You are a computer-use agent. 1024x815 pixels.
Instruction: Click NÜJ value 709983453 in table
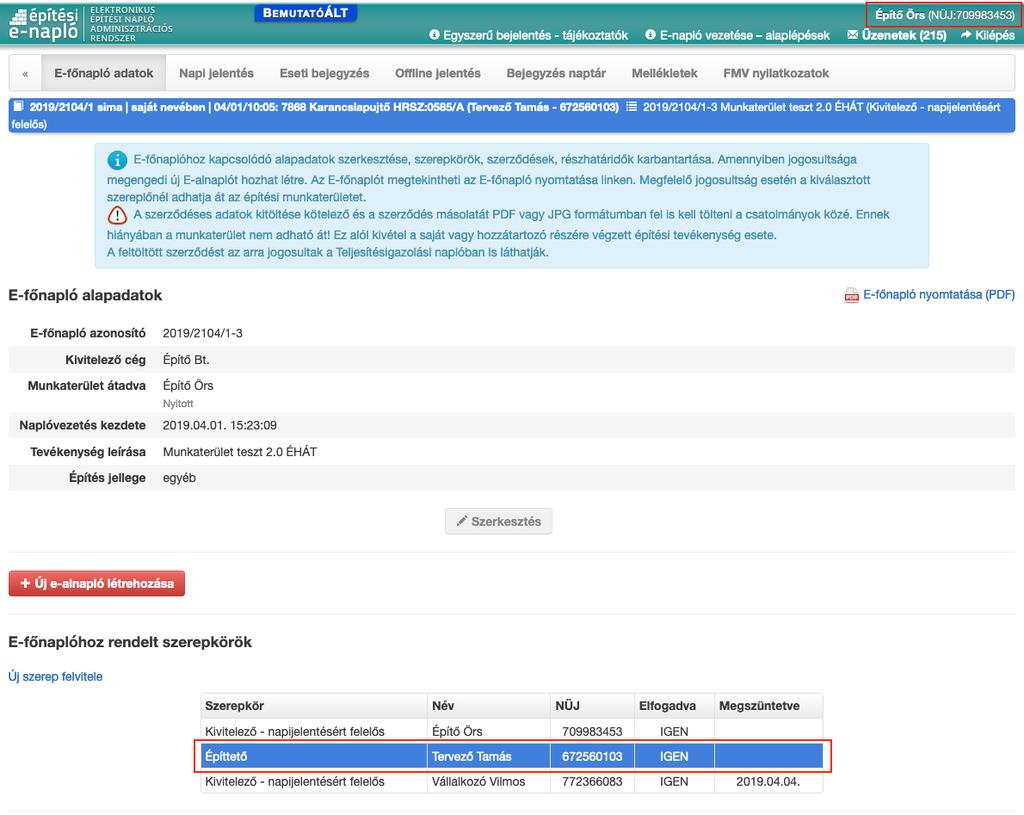(592, 731)
